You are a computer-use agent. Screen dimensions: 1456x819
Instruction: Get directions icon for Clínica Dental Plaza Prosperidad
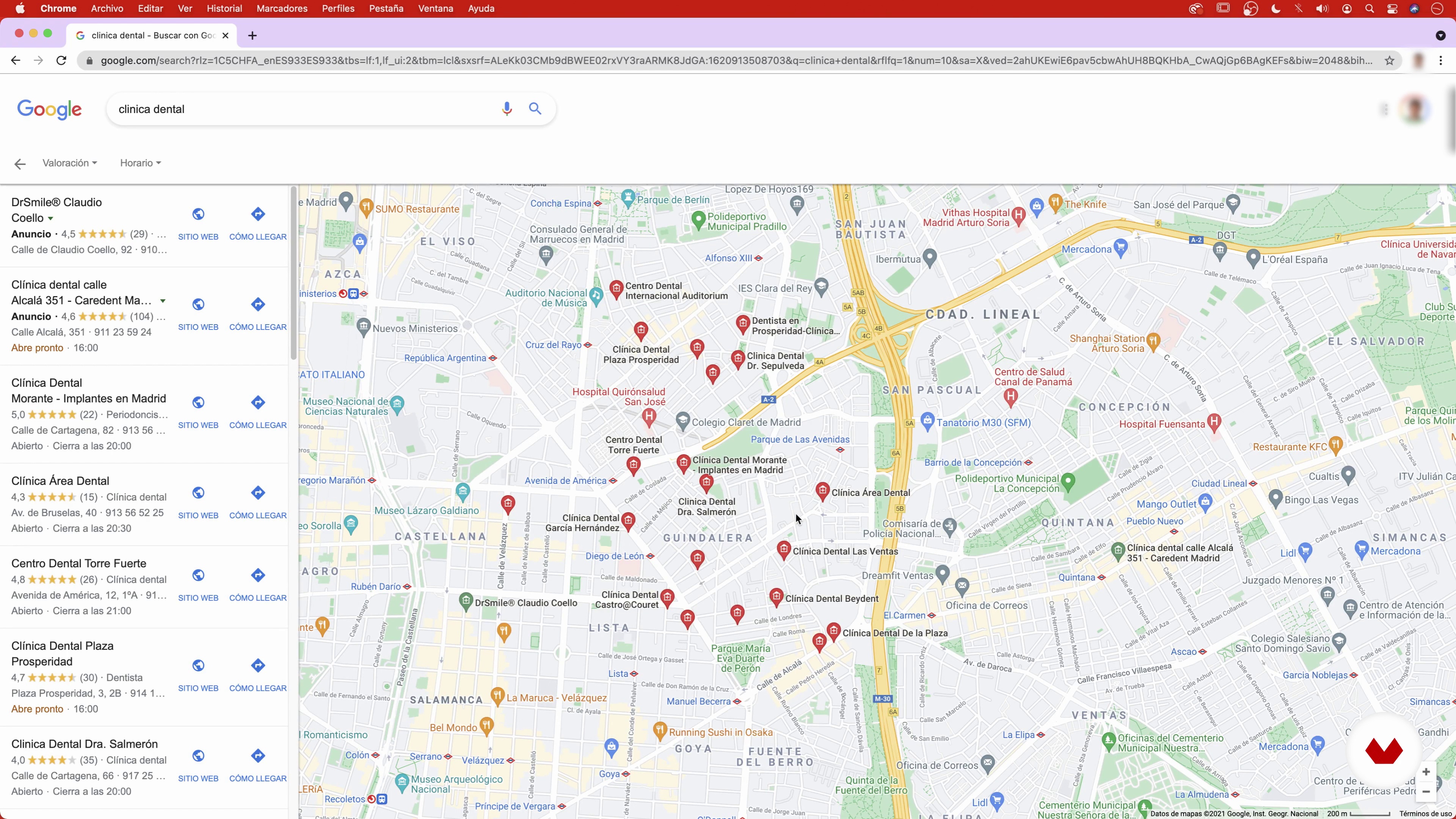pos(258,666)
